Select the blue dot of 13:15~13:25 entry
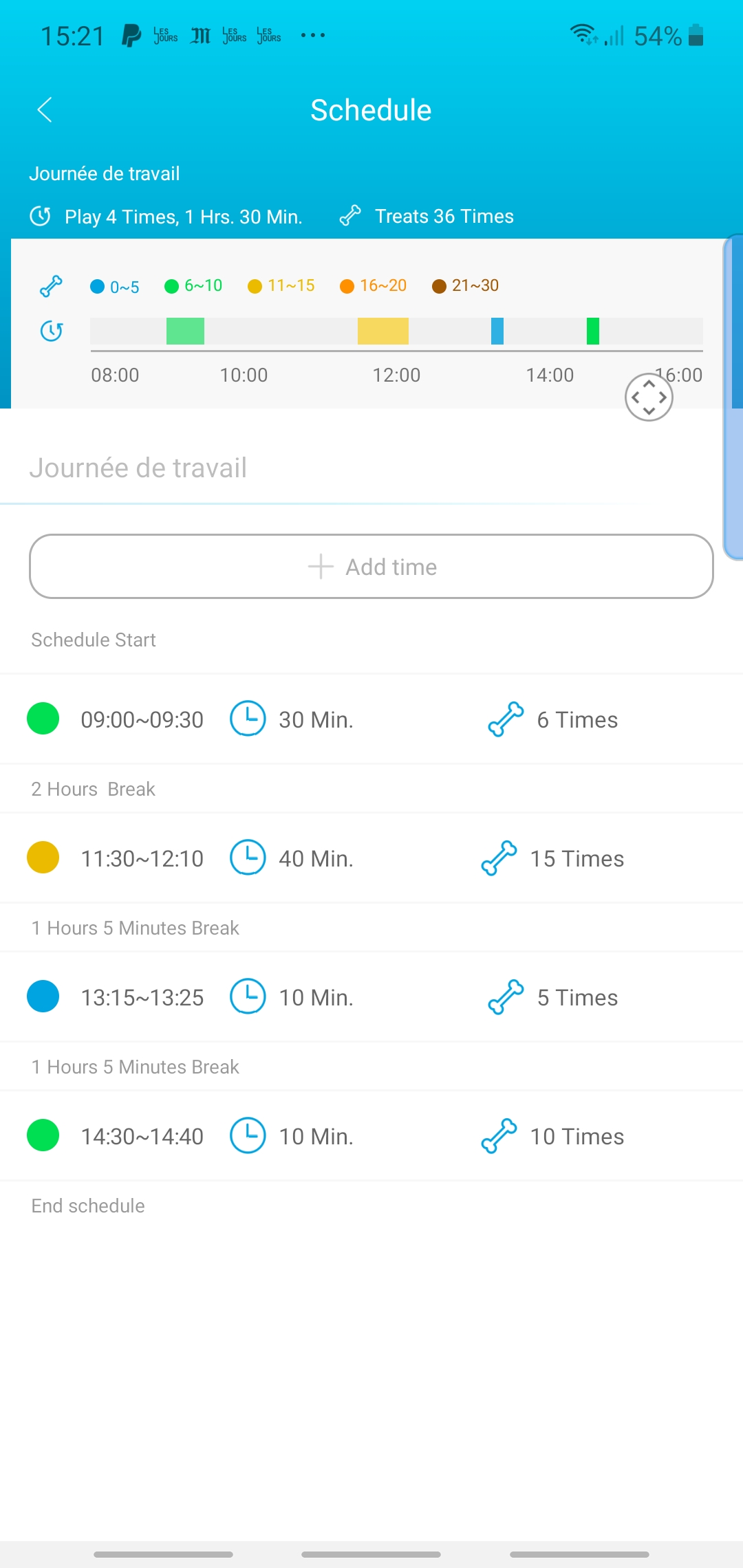The height and width of the screenshot is (1568, 743). pyautogui.click(x=43, y=997)
